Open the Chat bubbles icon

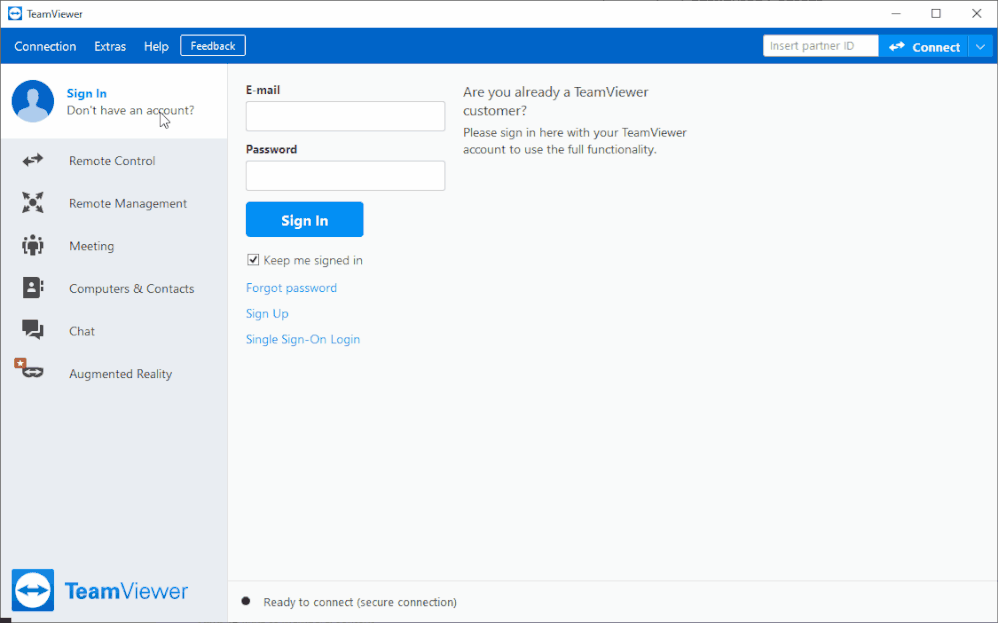pos(32,330)
